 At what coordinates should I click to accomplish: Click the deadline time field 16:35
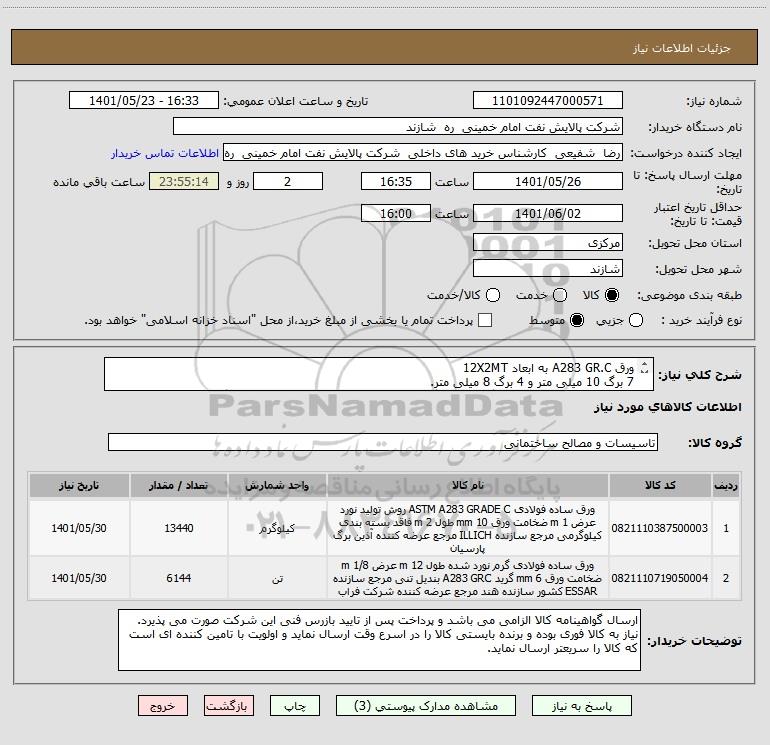tap(396, 181)
